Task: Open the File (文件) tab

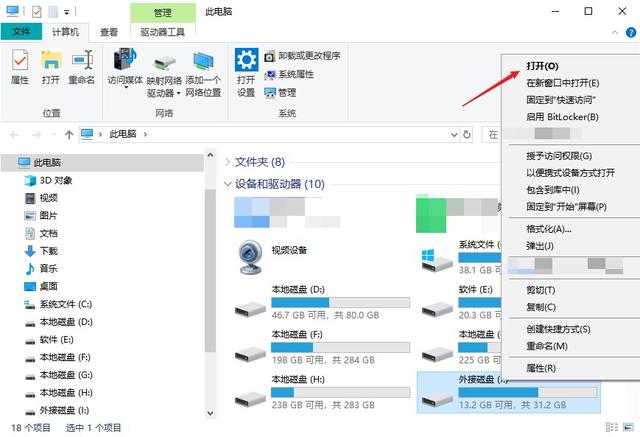Action: (x=21, y=32)
